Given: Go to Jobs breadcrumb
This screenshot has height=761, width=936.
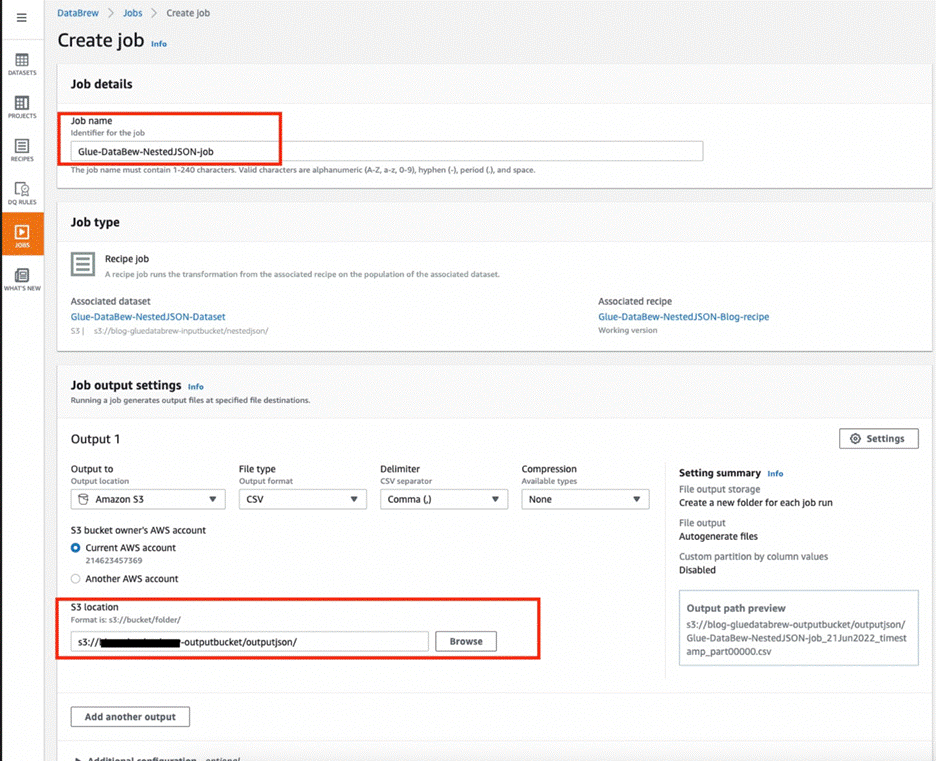Looking at the screenshot, I should (x=133, y=13).
